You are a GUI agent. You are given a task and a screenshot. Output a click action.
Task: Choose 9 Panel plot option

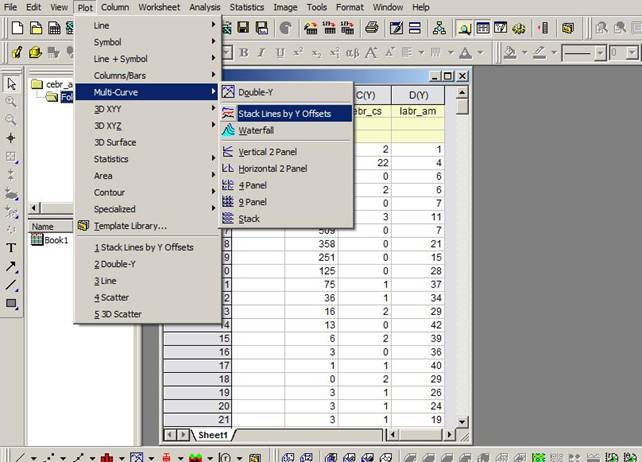point(287,202)
